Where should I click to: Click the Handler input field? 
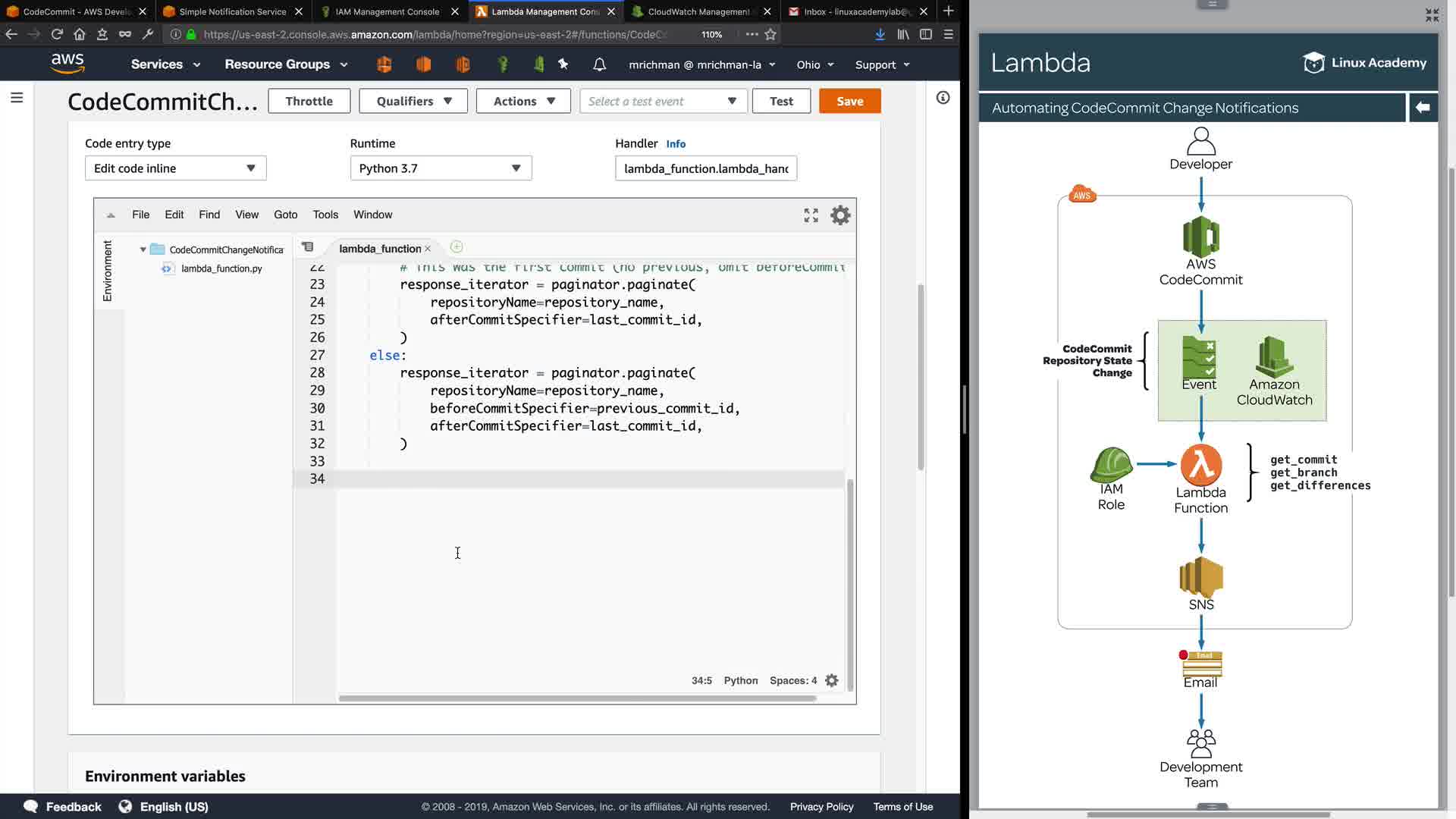pyautogui.click(x=705, y=168)
